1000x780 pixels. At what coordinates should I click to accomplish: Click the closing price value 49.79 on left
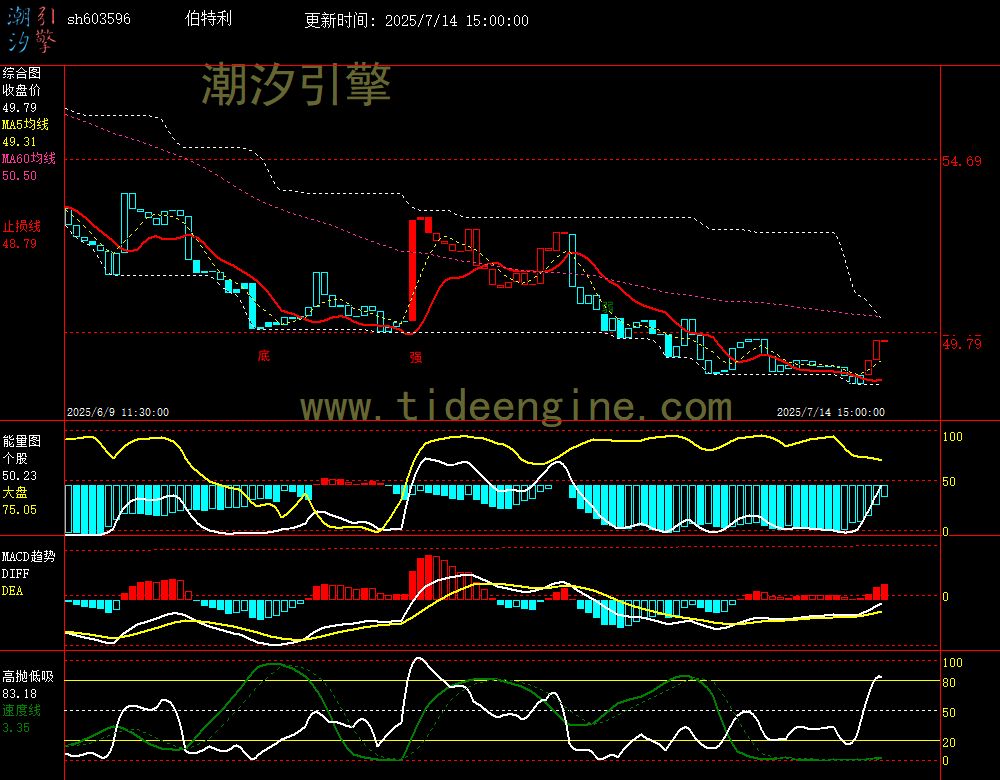pos(20,108)
